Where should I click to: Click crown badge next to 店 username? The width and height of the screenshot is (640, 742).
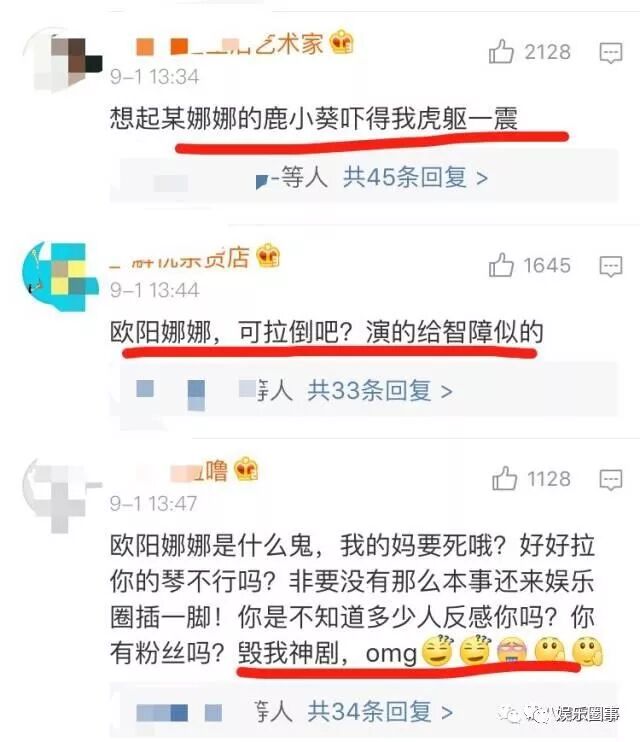pyautogui.click(x=268, y=256)
